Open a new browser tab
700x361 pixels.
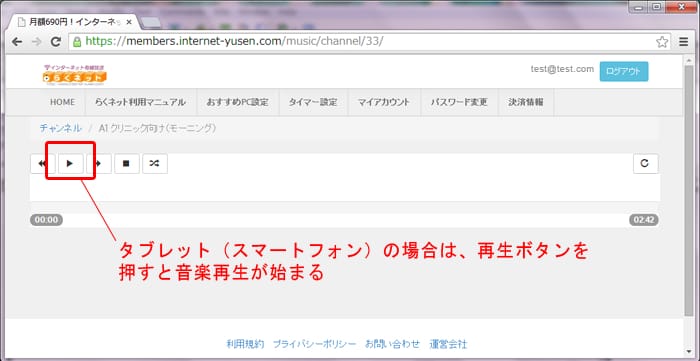pyautogui.click(x=151, y=22)
